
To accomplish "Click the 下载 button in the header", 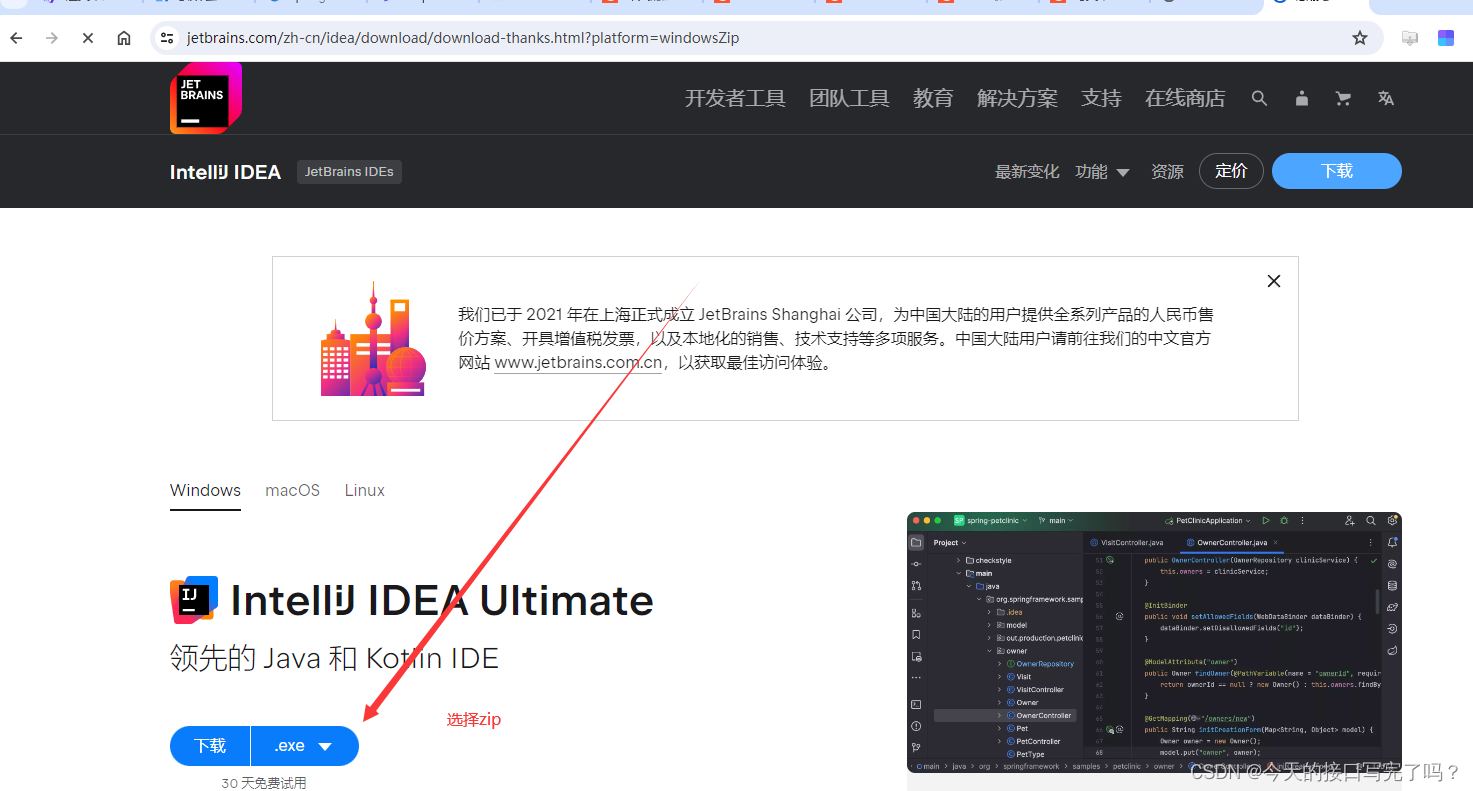I will pos(1337,171).
